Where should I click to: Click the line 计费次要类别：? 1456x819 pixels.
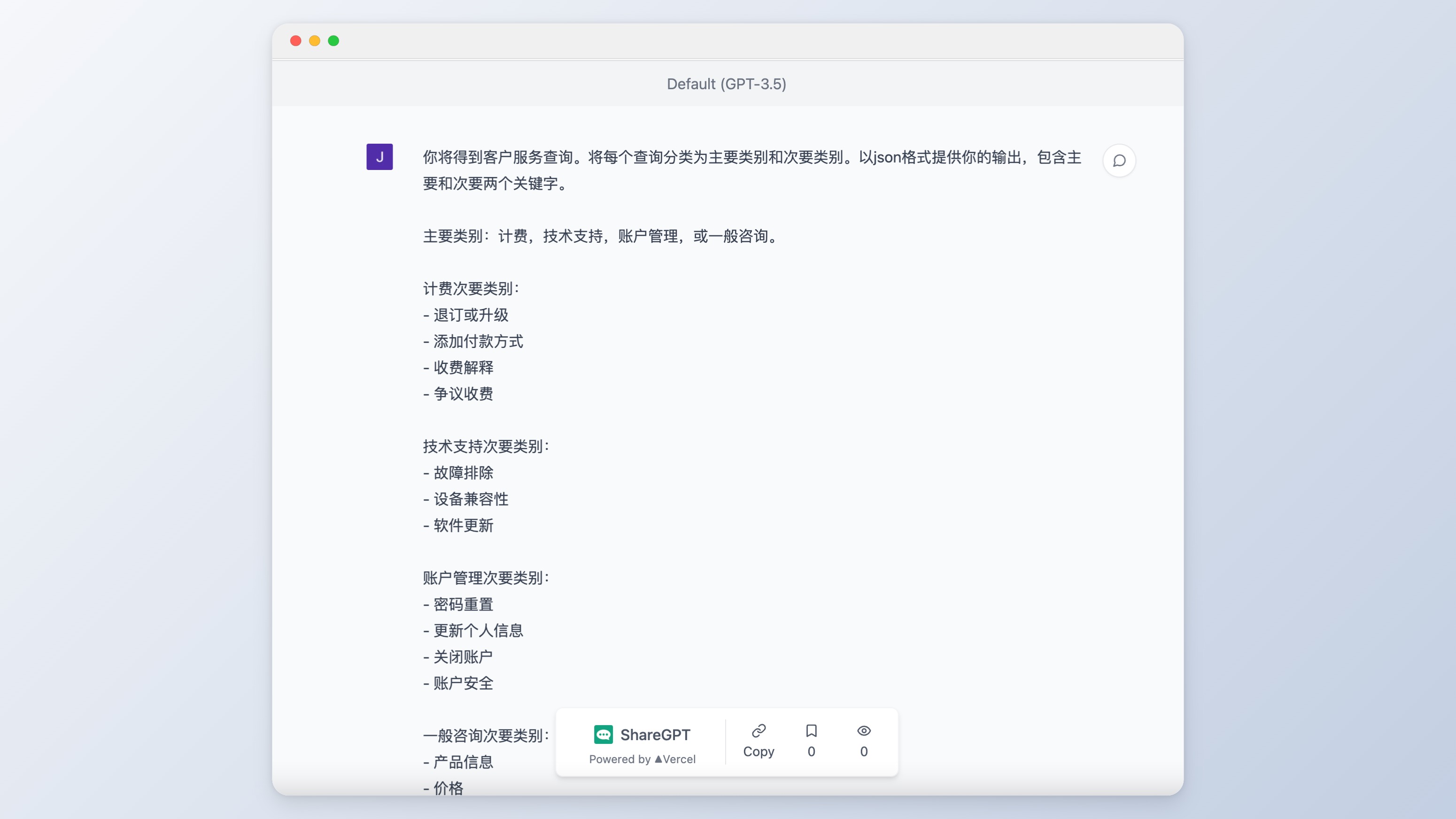(472, 289)
